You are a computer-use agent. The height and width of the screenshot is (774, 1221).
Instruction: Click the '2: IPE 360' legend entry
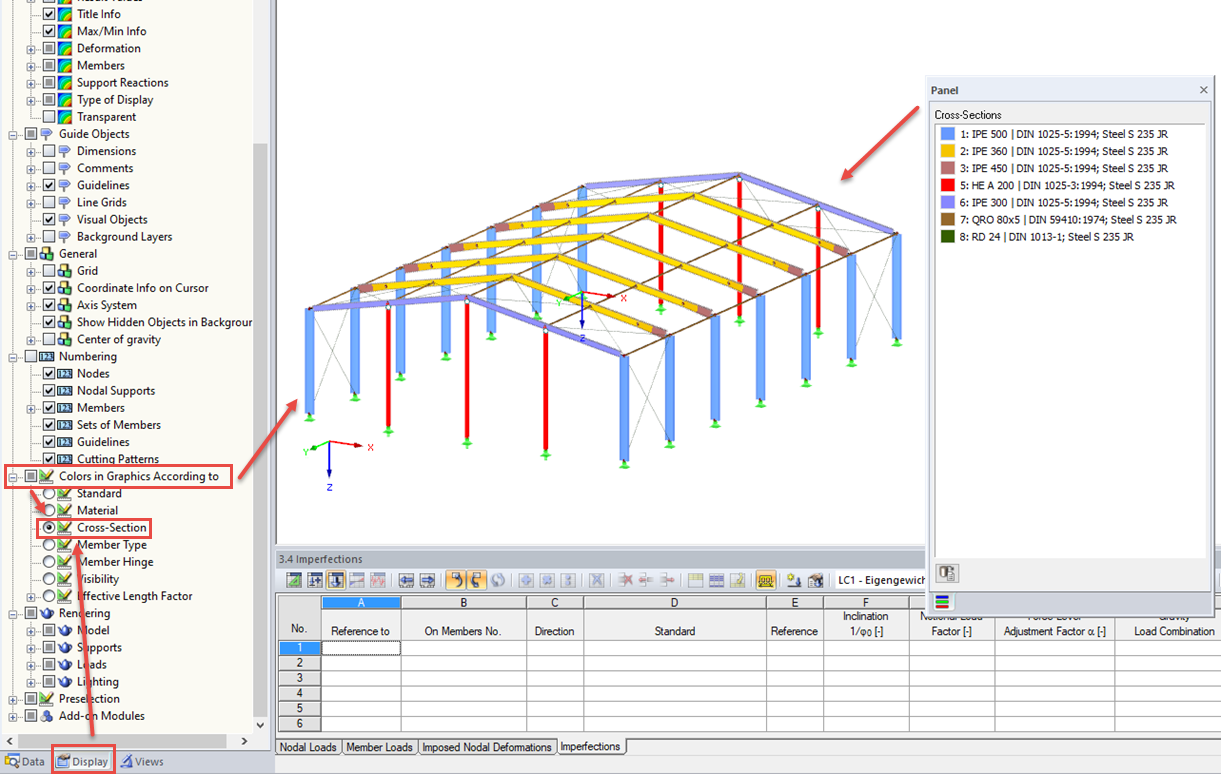1063,151
